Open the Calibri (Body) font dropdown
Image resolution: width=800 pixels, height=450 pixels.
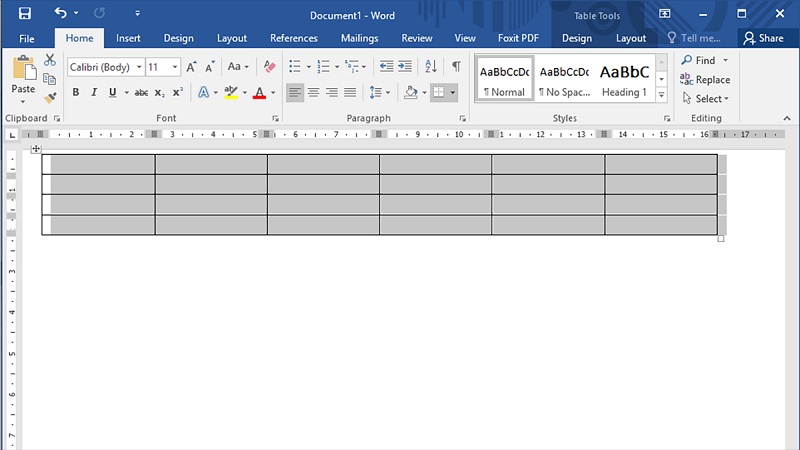point(106,67)
